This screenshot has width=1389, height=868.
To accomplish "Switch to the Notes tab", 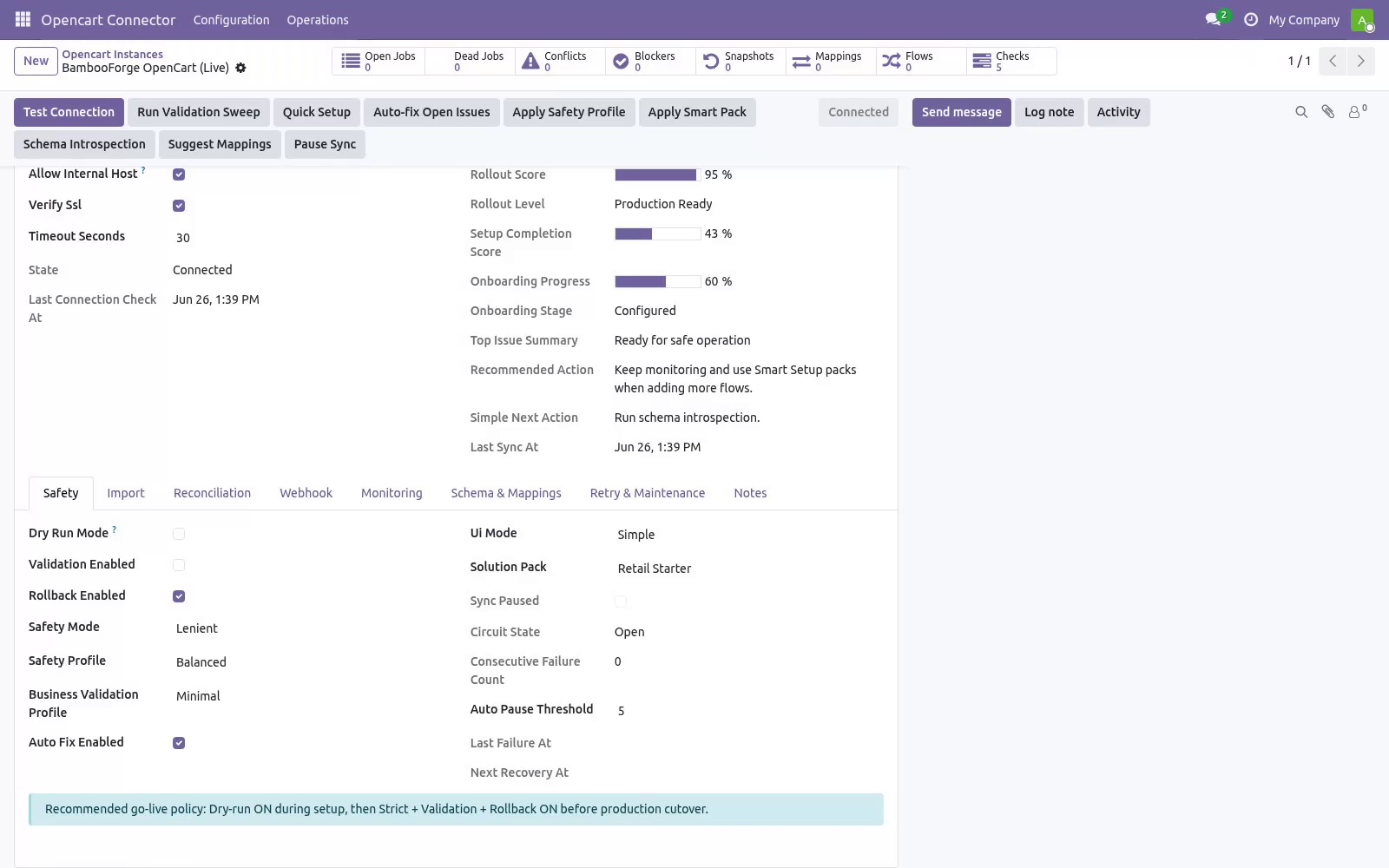I will (x=750, y=493).
